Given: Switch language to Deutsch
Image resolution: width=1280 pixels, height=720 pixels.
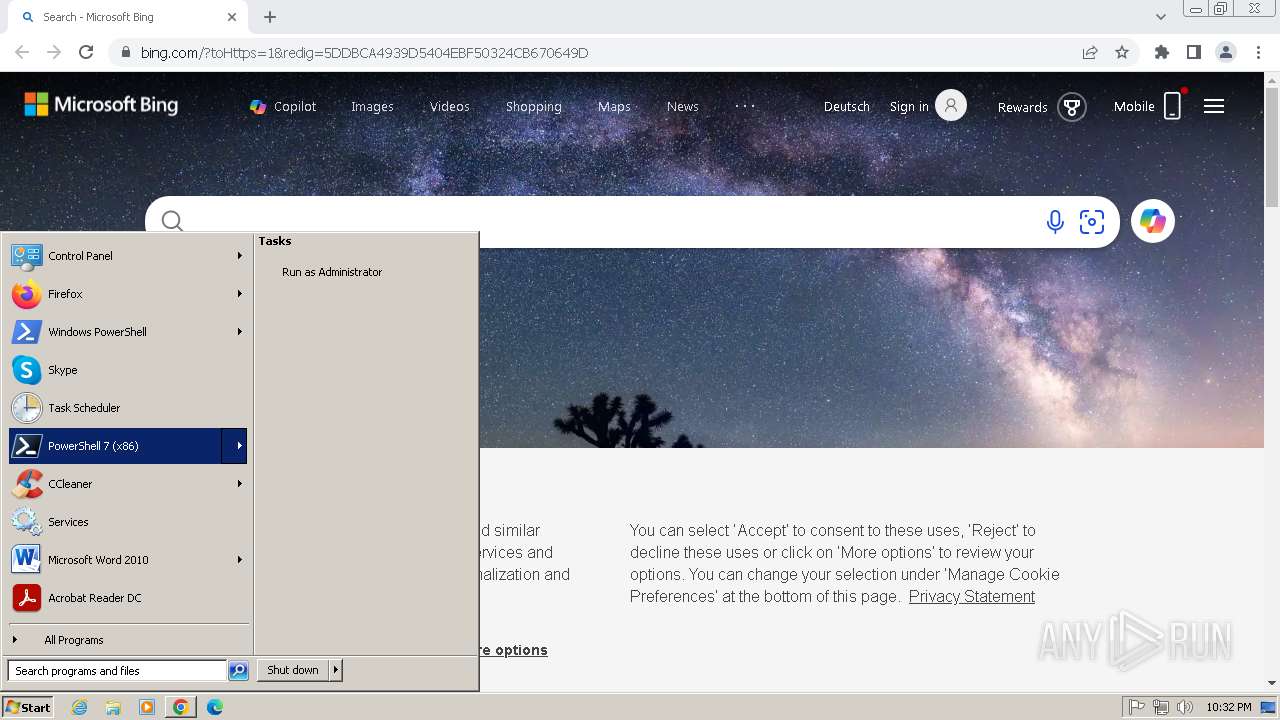Looking at the screenshot, I should 847,106.
